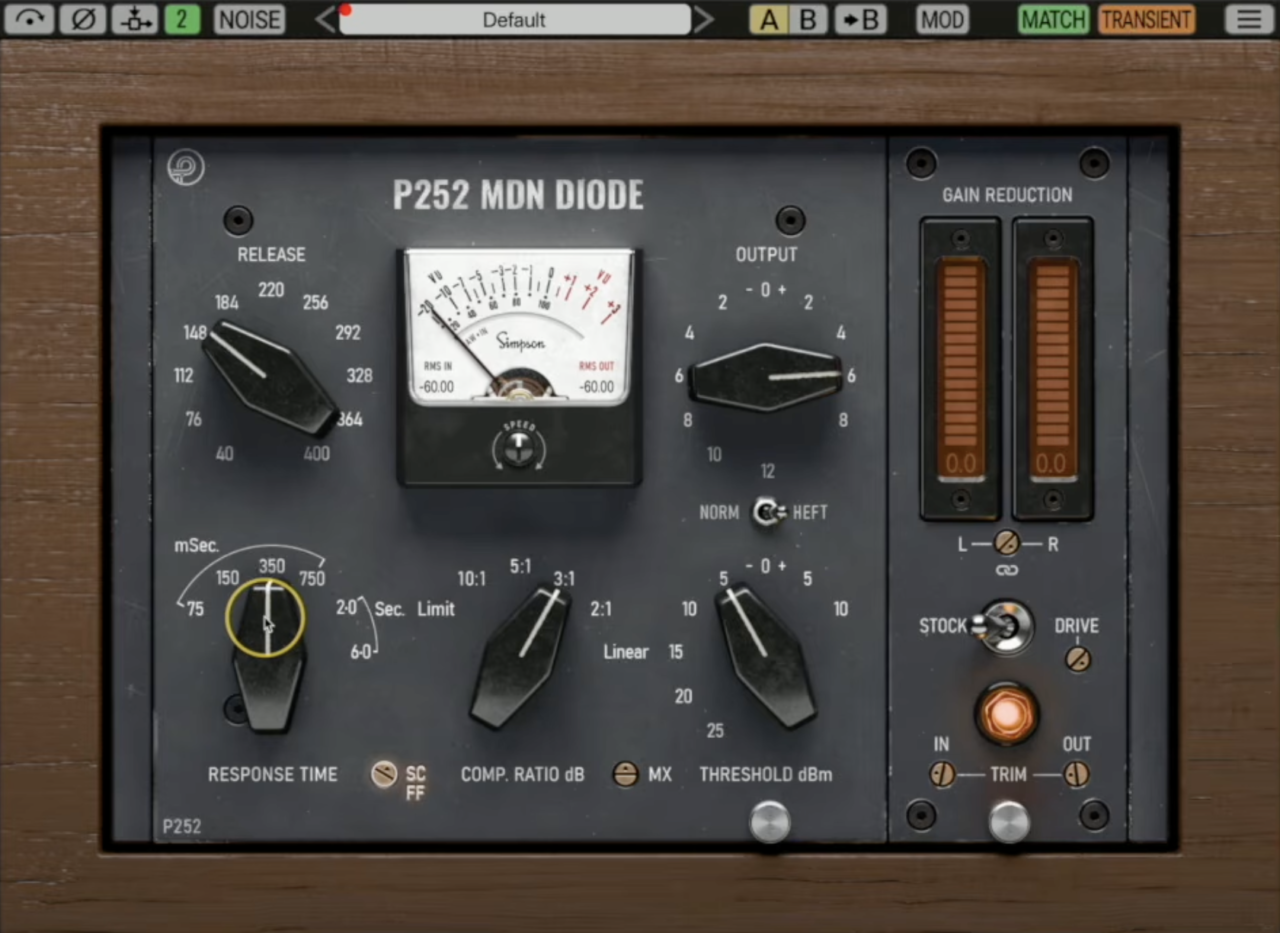The height and width of the screenshot is (933, 1280).
Task: Click the P252 MDN DIODE title
Action: click(x=518, y=196)
